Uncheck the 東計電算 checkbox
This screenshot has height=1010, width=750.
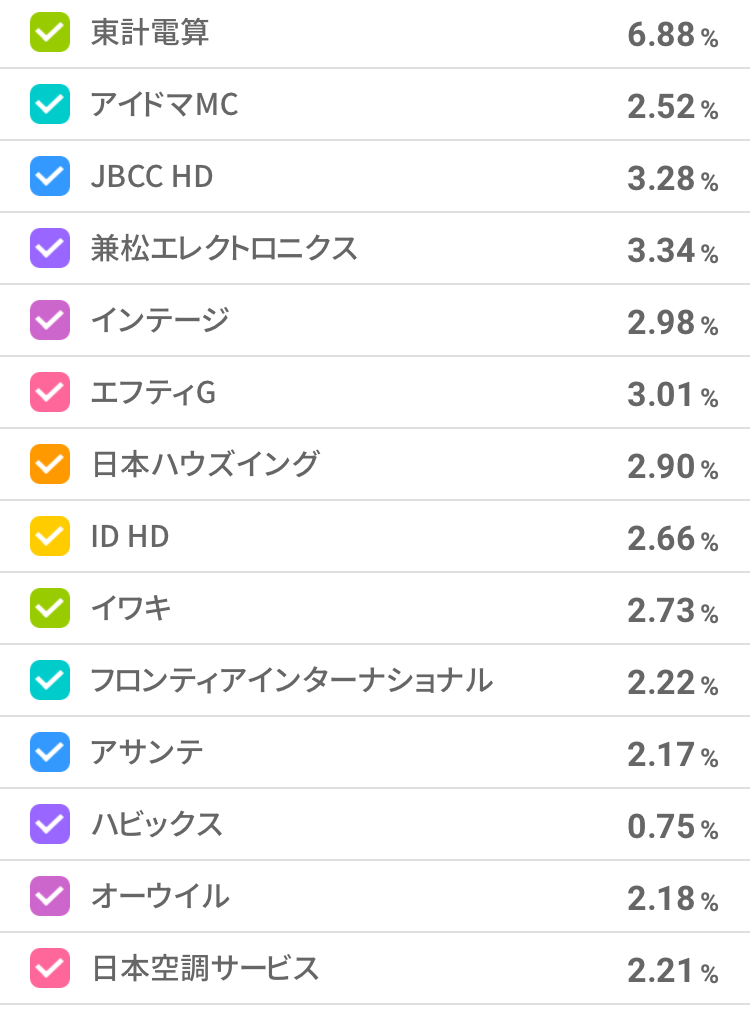tap(50, 33)
